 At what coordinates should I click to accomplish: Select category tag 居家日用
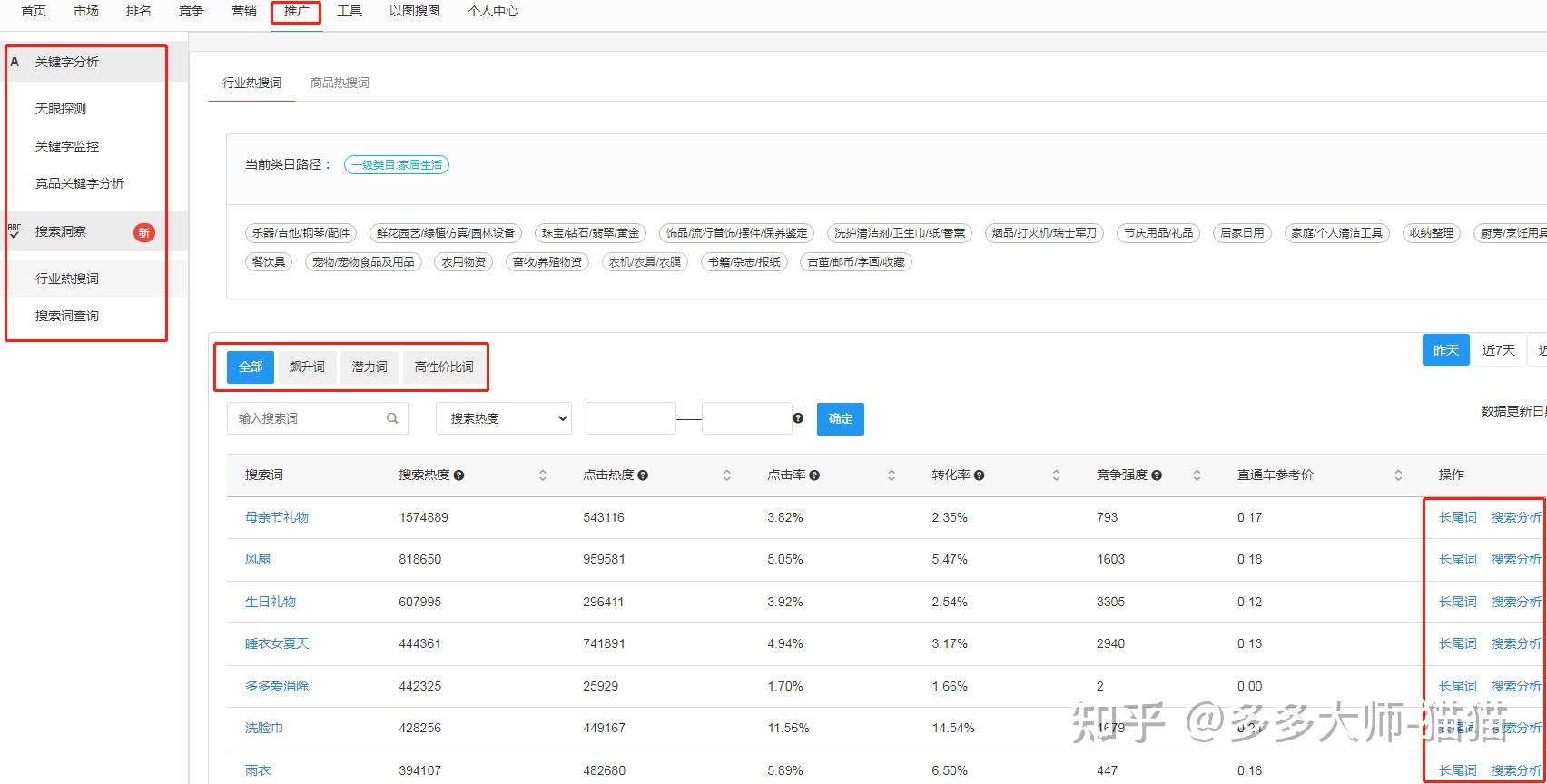[x=1242, y=233]
